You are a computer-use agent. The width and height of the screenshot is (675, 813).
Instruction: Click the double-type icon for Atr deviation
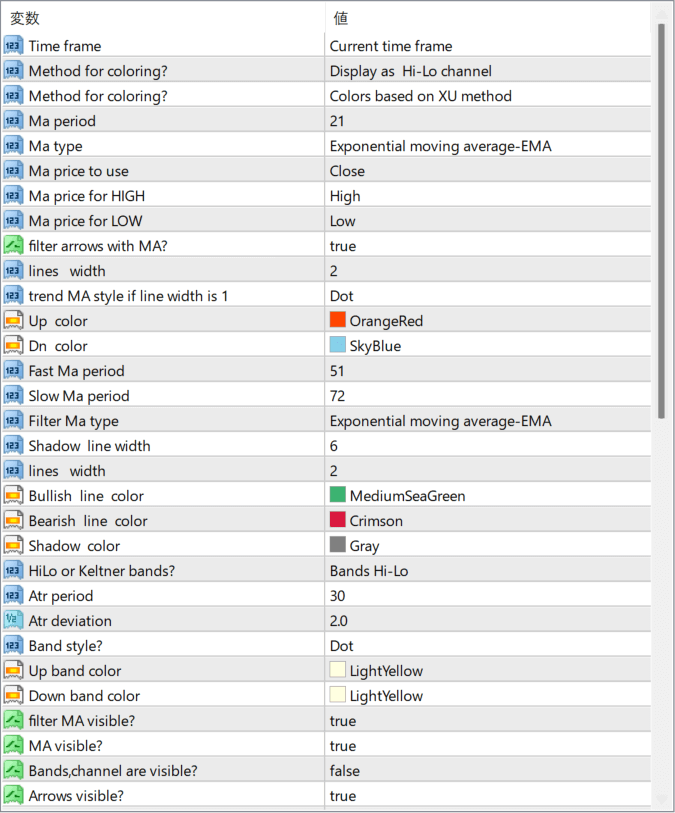13,621
